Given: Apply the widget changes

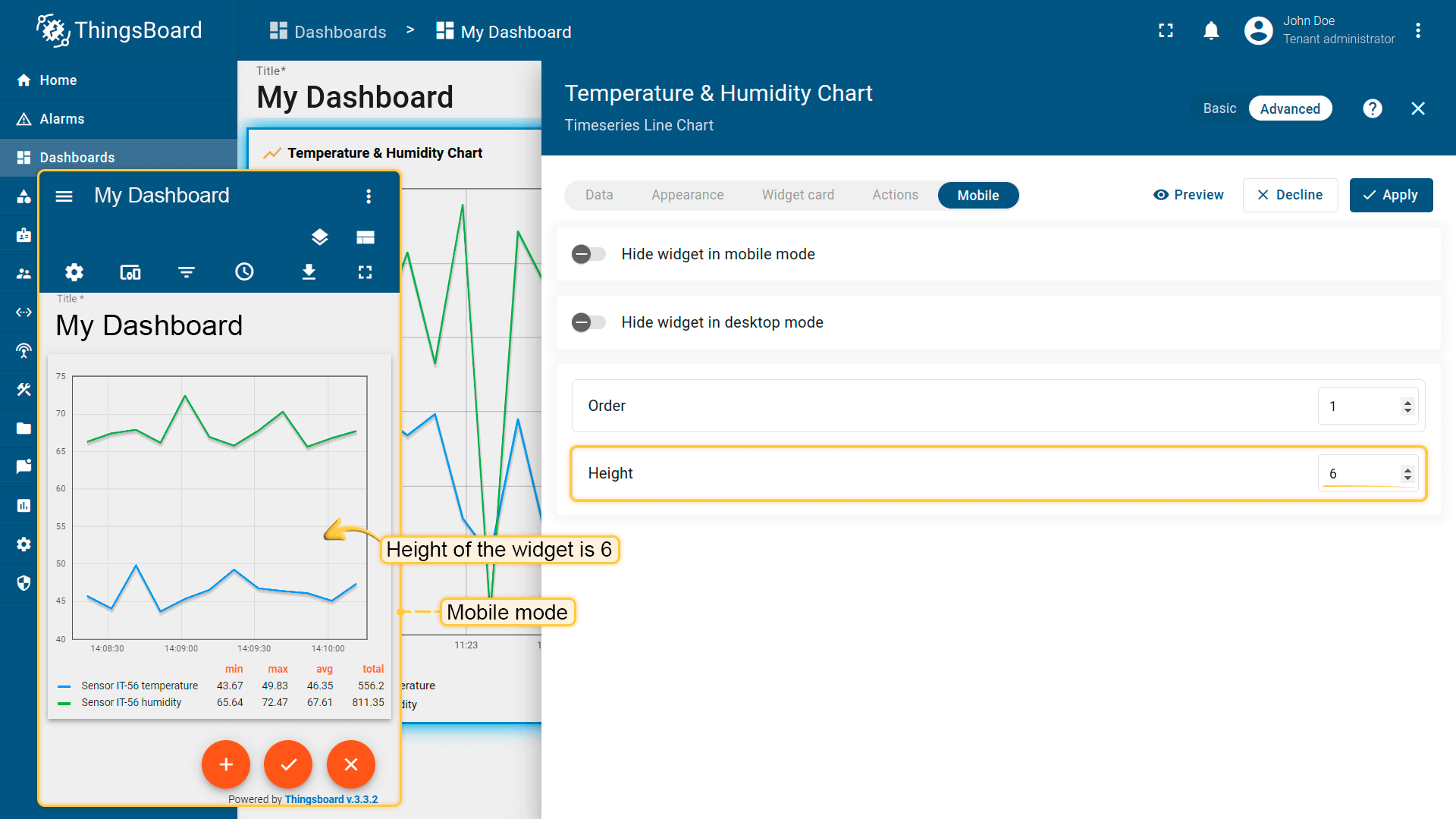Looking at the screenshot, I should click(1391, 195).
